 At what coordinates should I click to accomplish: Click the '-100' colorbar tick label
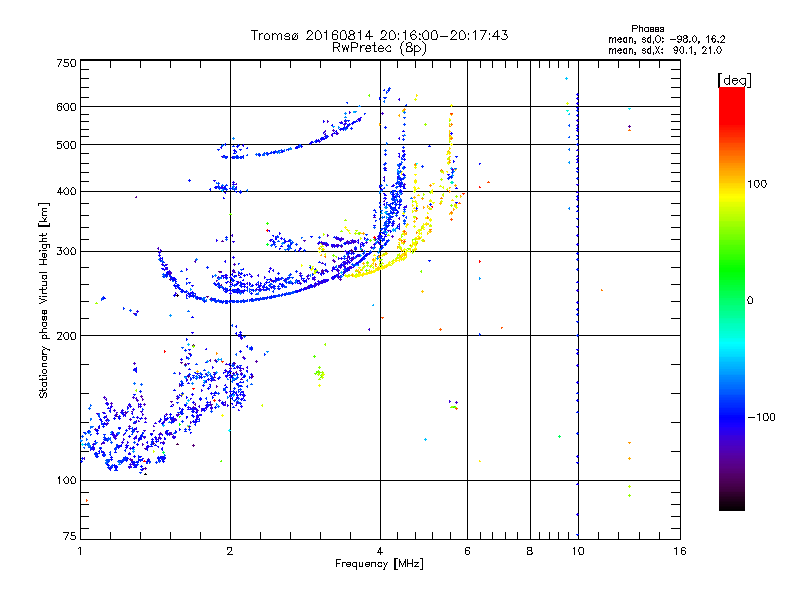point(762,417)
